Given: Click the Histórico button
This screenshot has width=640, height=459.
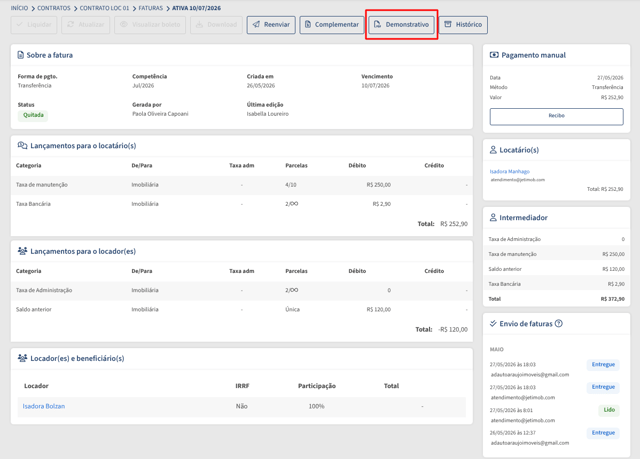Looking at the screenshot, I should click(x=463, y=25).
